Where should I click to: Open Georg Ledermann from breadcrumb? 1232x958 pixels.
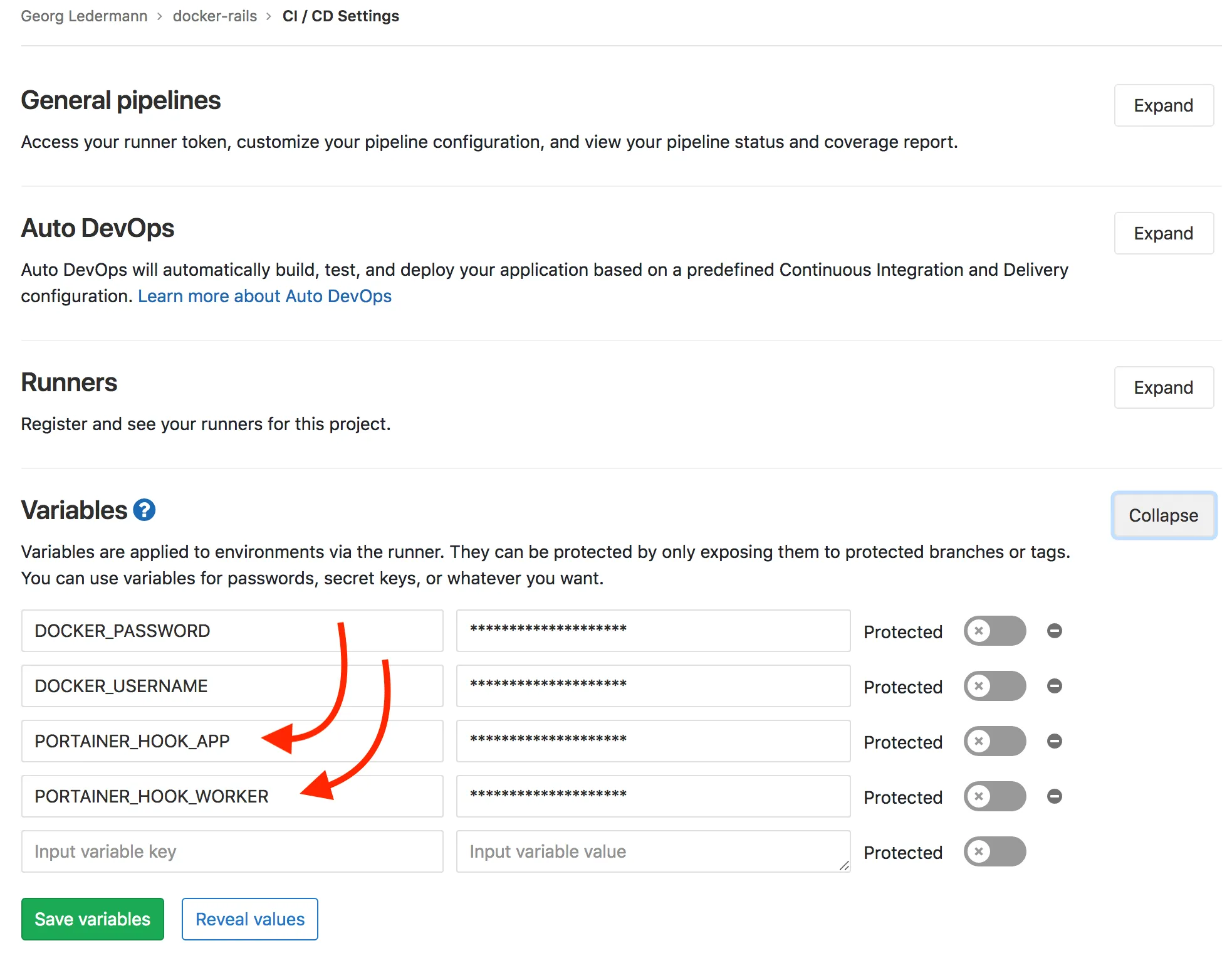[x=84, y=16]
